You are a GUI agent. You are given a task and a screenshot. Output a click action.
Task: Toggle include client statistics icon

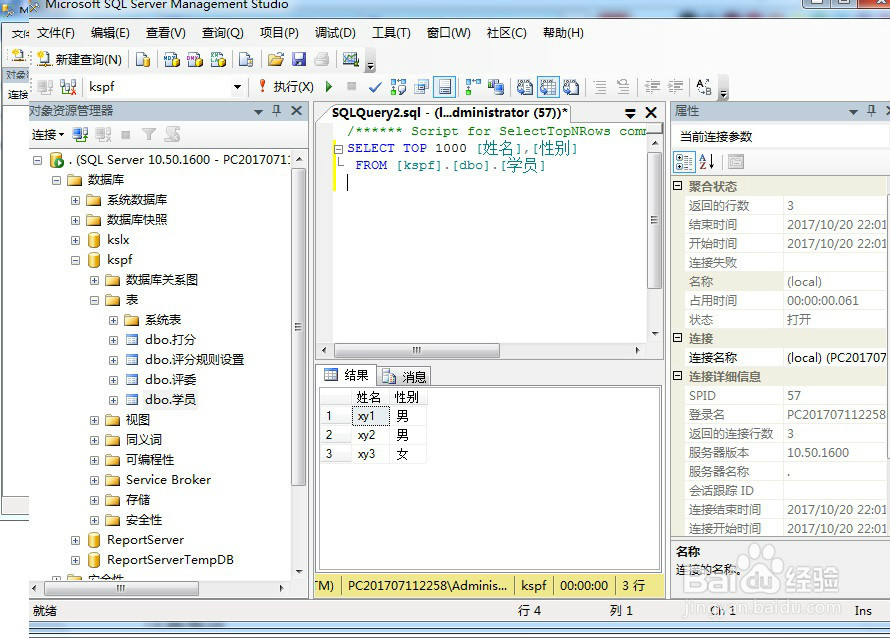(x=496, y=87)
